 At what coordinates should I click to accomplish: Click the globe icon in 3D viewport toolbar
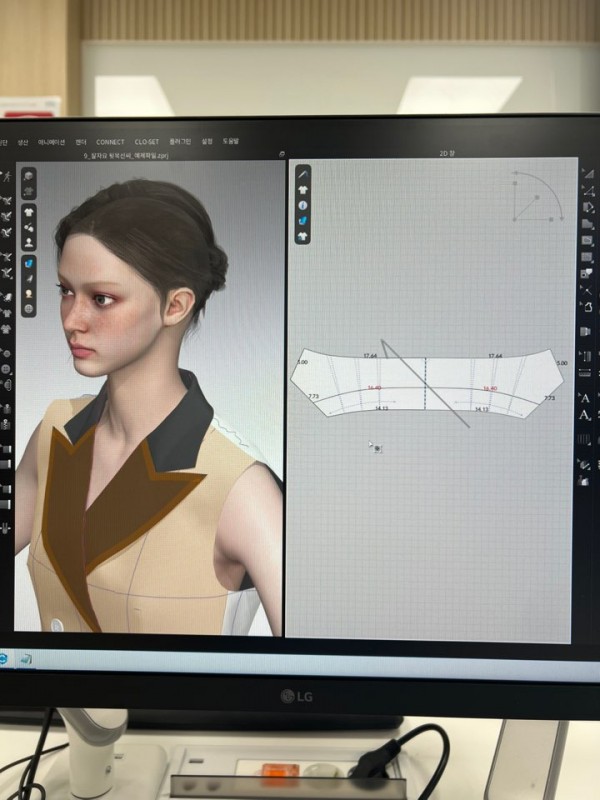tap(29, 309)
